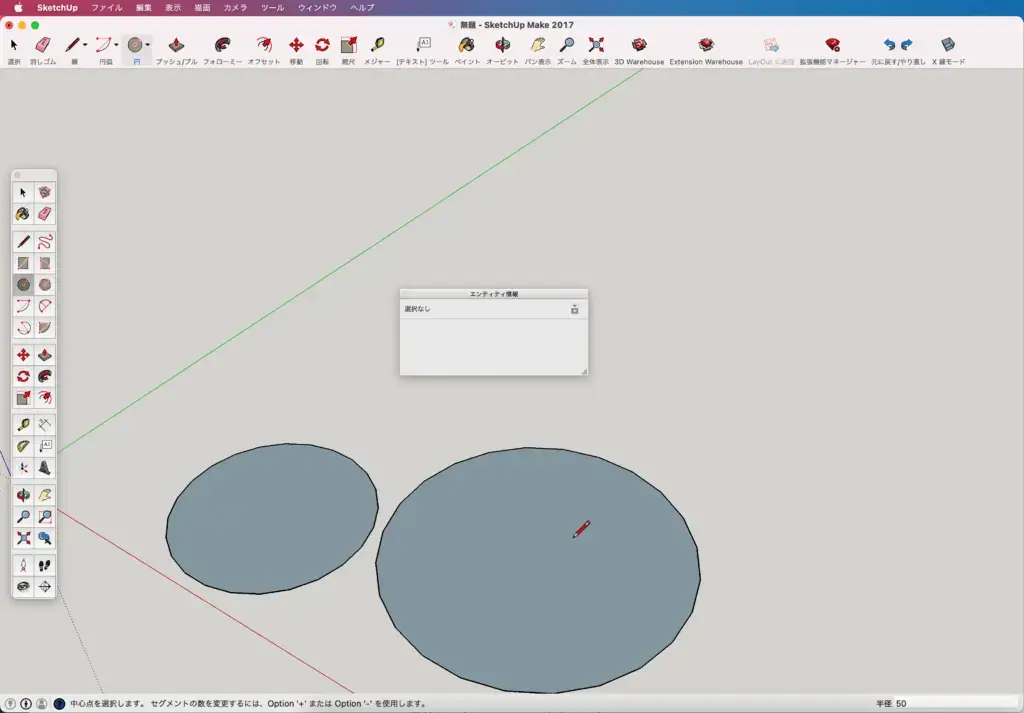
Task: Pick the pink Eraser in floating palette
Action: click(44, 214)
